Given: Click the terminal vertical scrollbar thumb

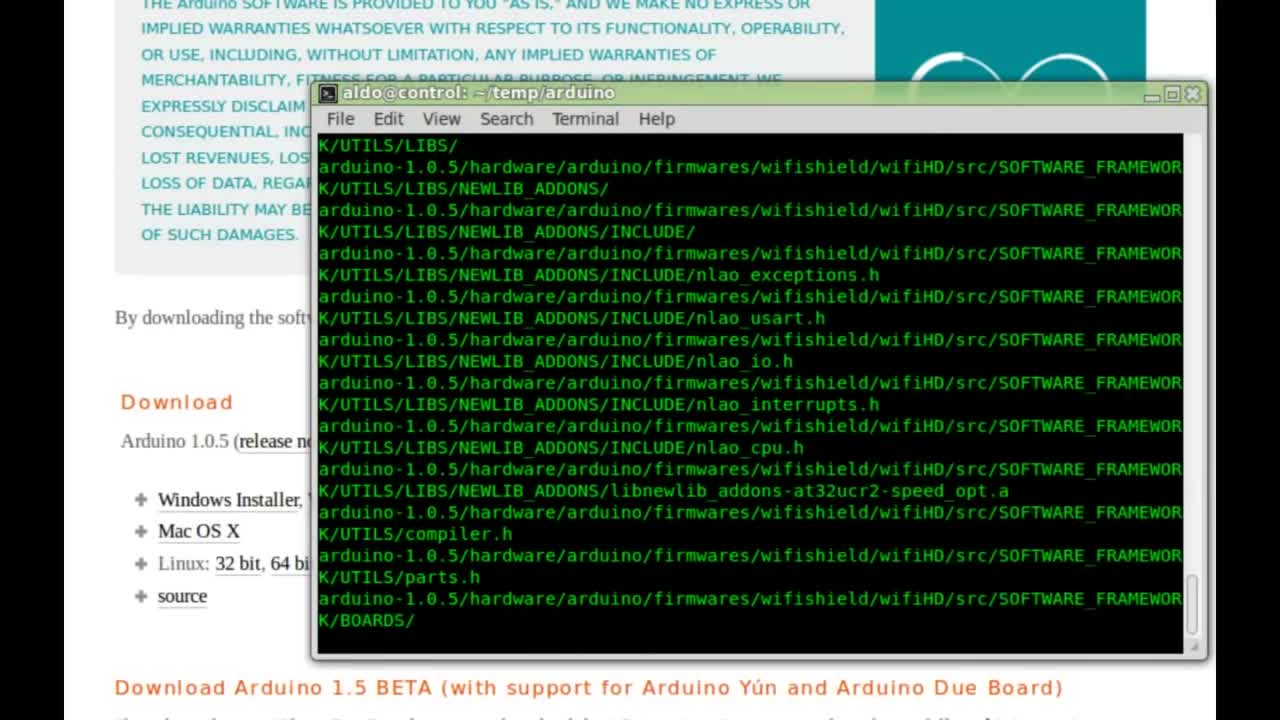Looking at the screenshot, I should coord(1192,604).
